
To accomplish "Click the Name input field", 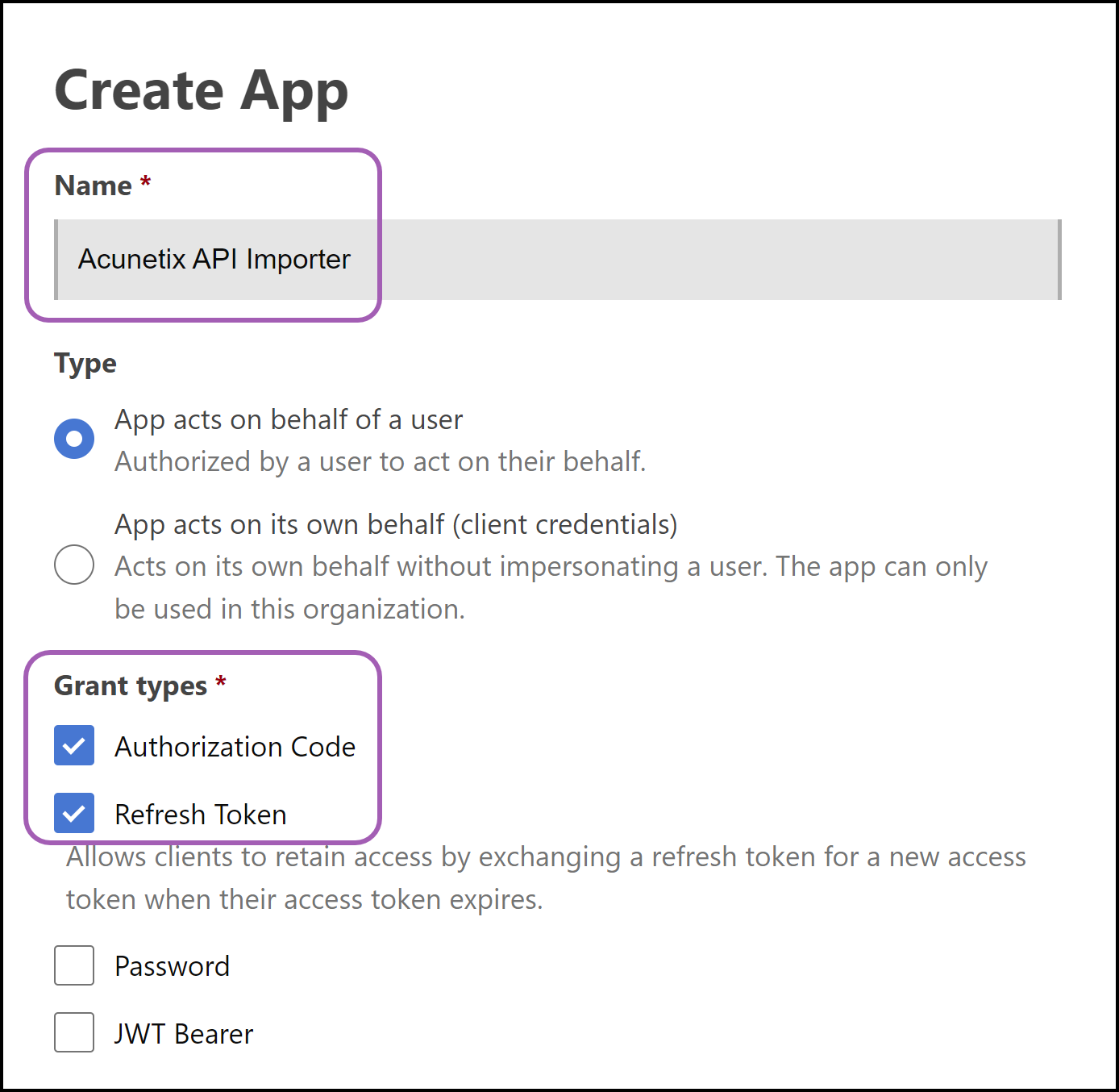I will click(x=558, y=260).
